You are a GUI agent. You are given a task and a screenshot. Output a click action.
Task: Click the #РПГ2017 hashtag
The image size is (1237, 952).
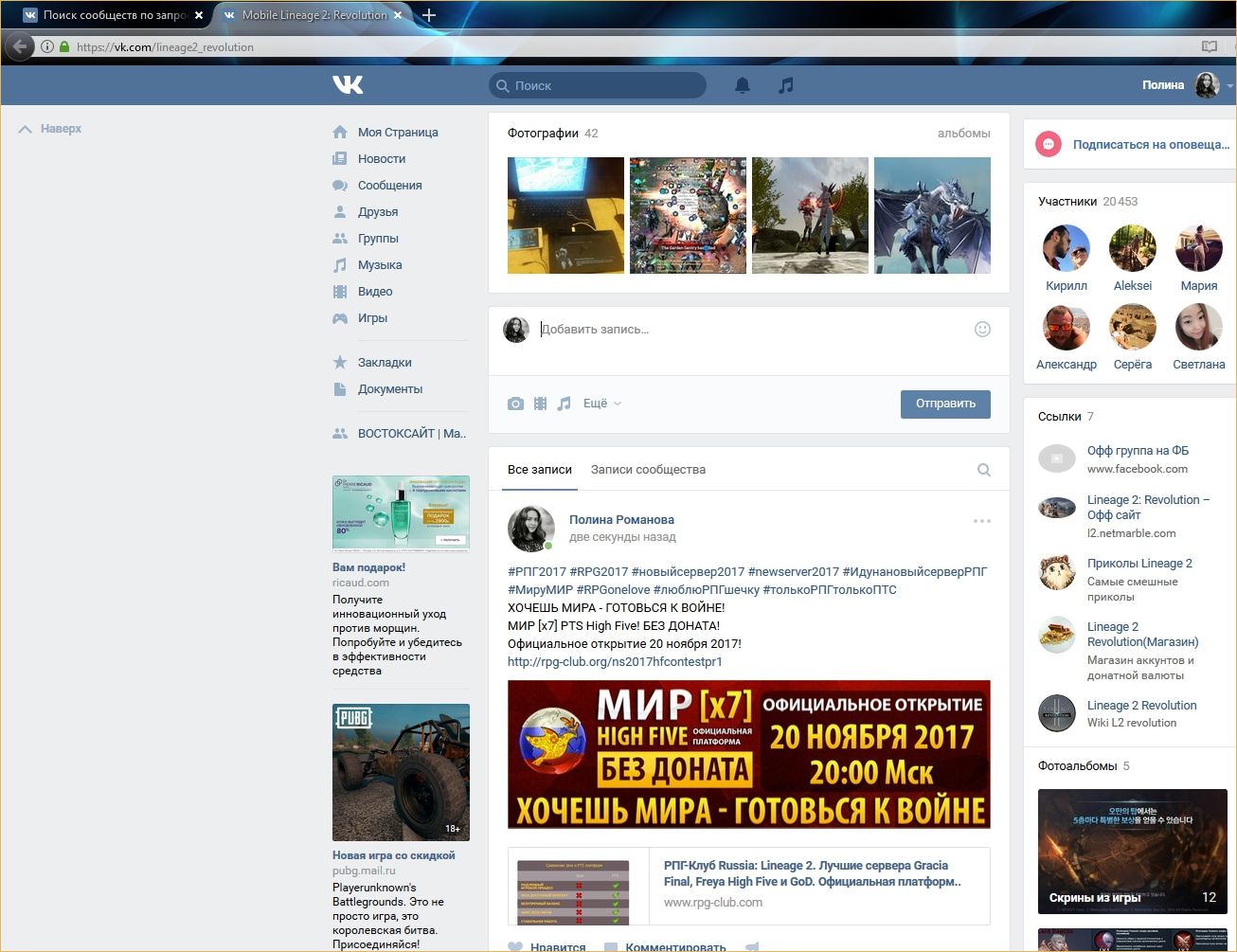tap(537, 572)
